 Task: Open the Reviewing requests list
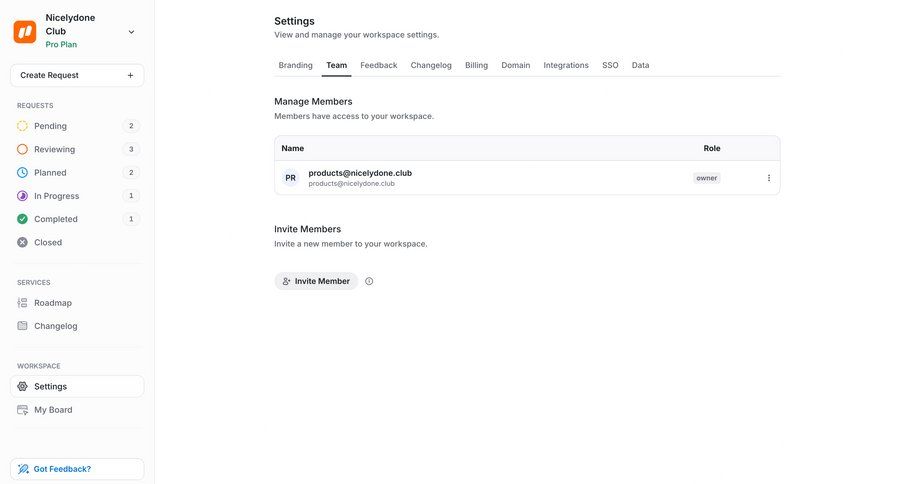(54, 149)
